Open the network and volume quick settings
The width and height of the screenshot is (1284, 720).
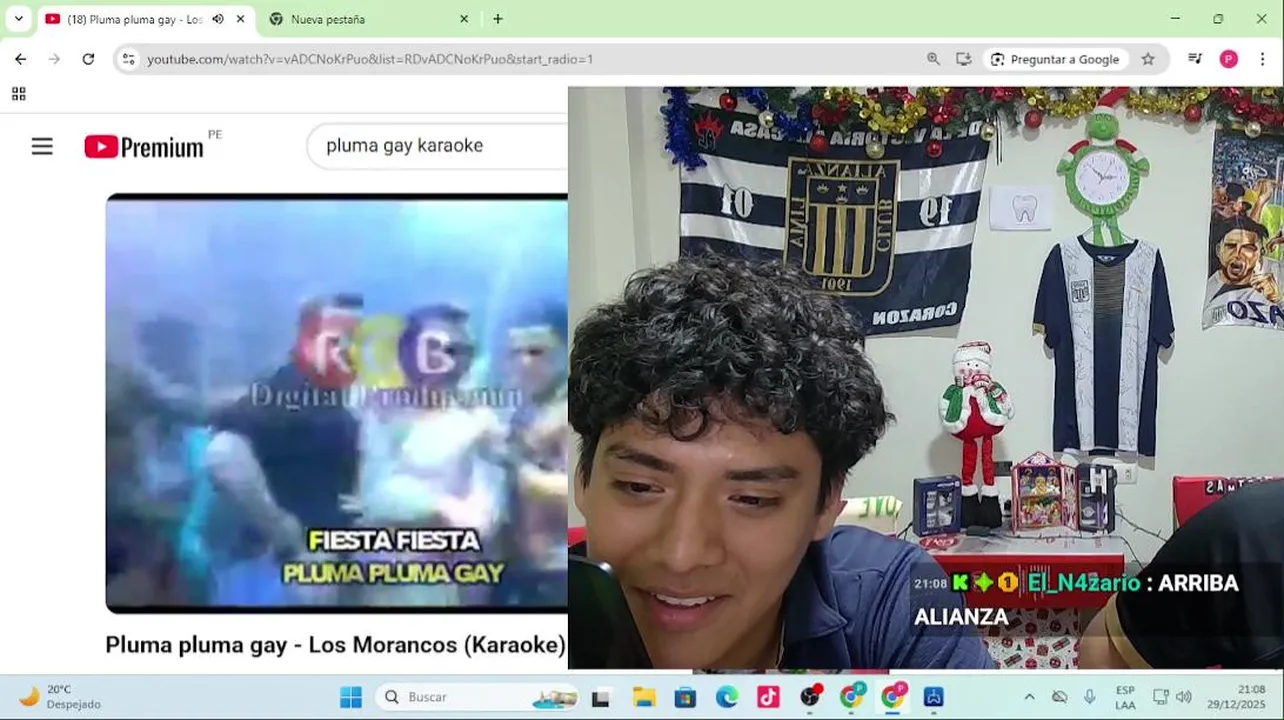(1172, 697)
